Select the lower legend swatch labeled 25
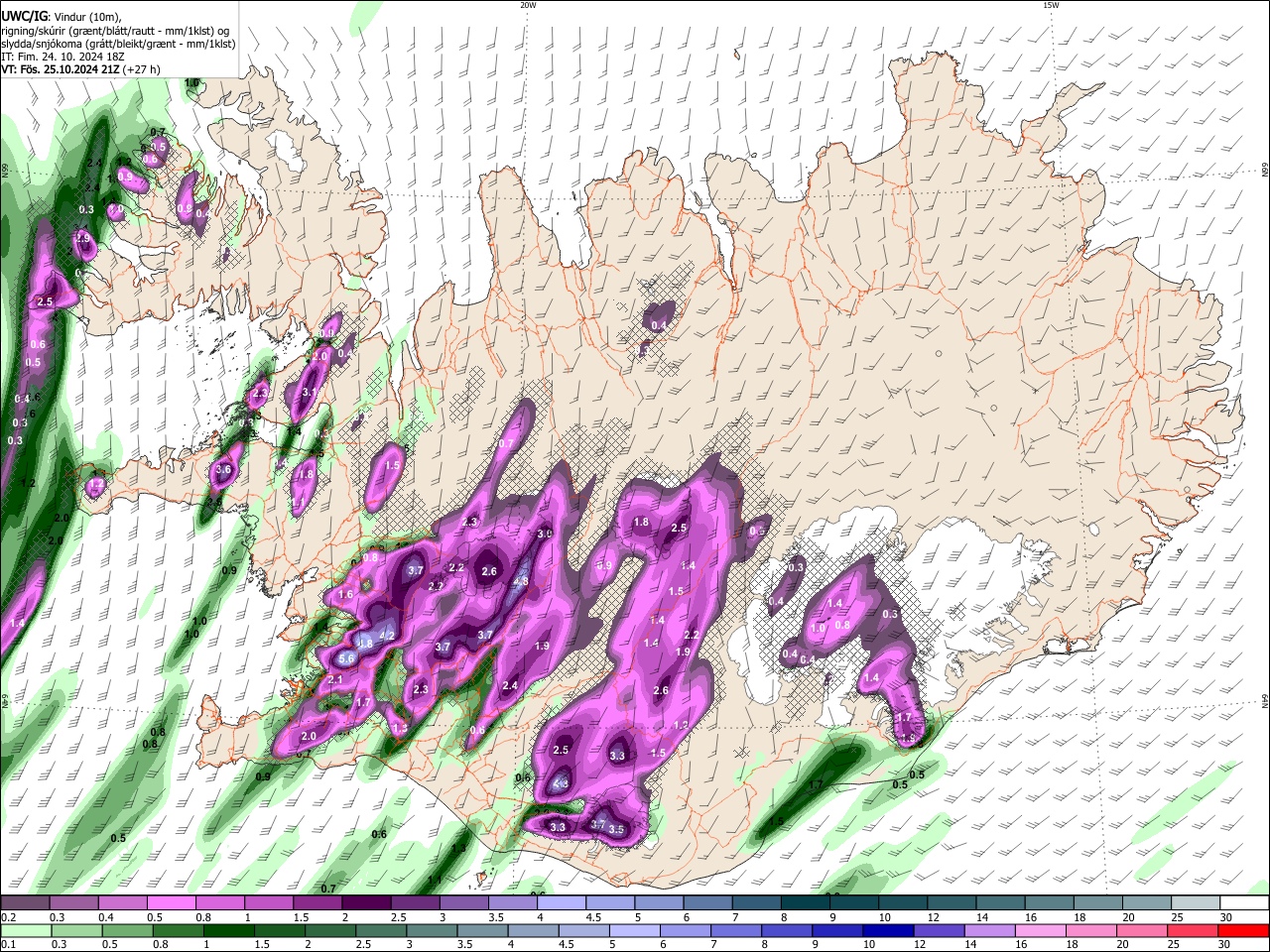Image resolution: width=1270 pixels, height=952 pixels. tap(1194, 930)
